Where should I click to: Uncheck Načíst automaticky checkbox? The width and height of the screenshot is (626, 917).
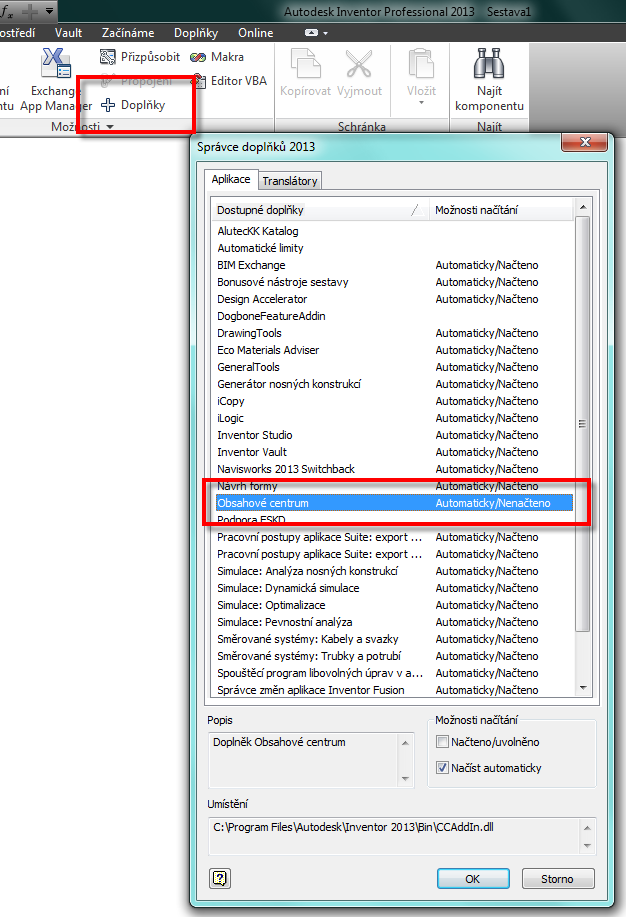tap(442, 768)
